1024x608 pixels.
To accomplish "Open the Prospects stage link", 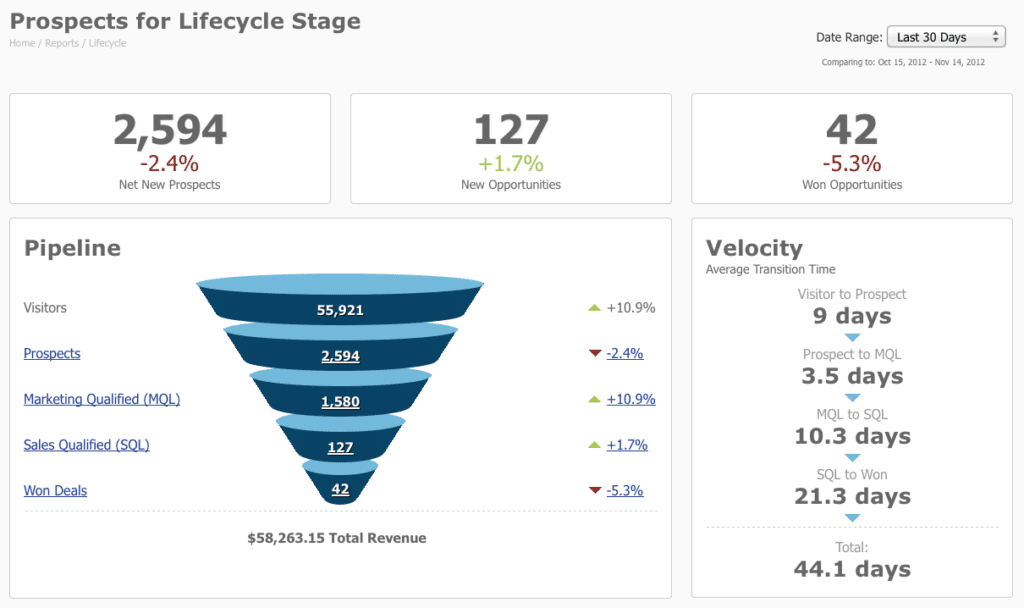I will (51, 353).
